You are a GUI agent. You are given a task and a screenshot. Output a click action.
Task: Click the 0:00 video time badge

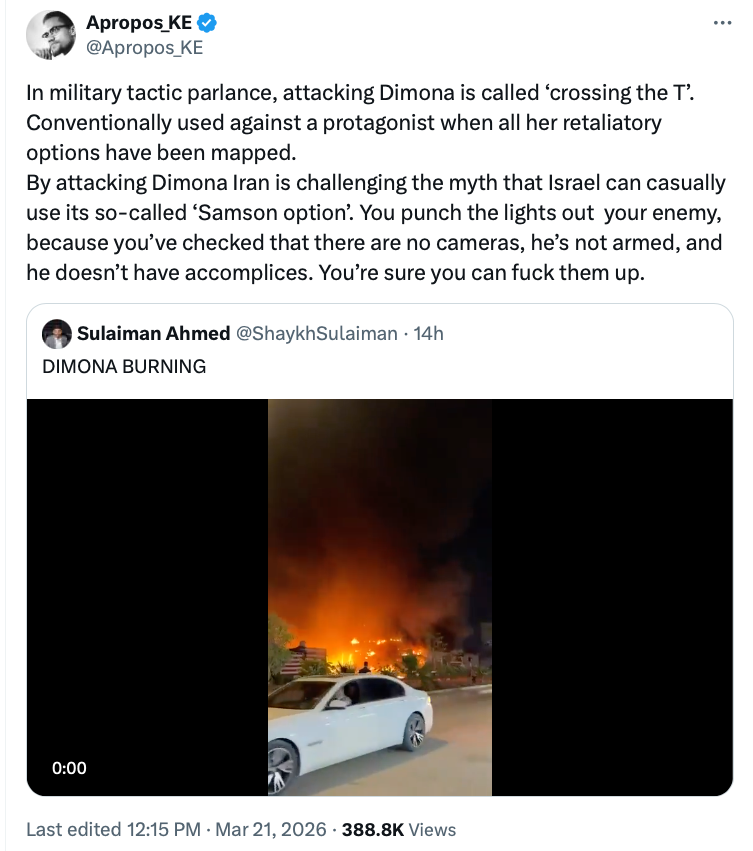click(x=69, y=768)
